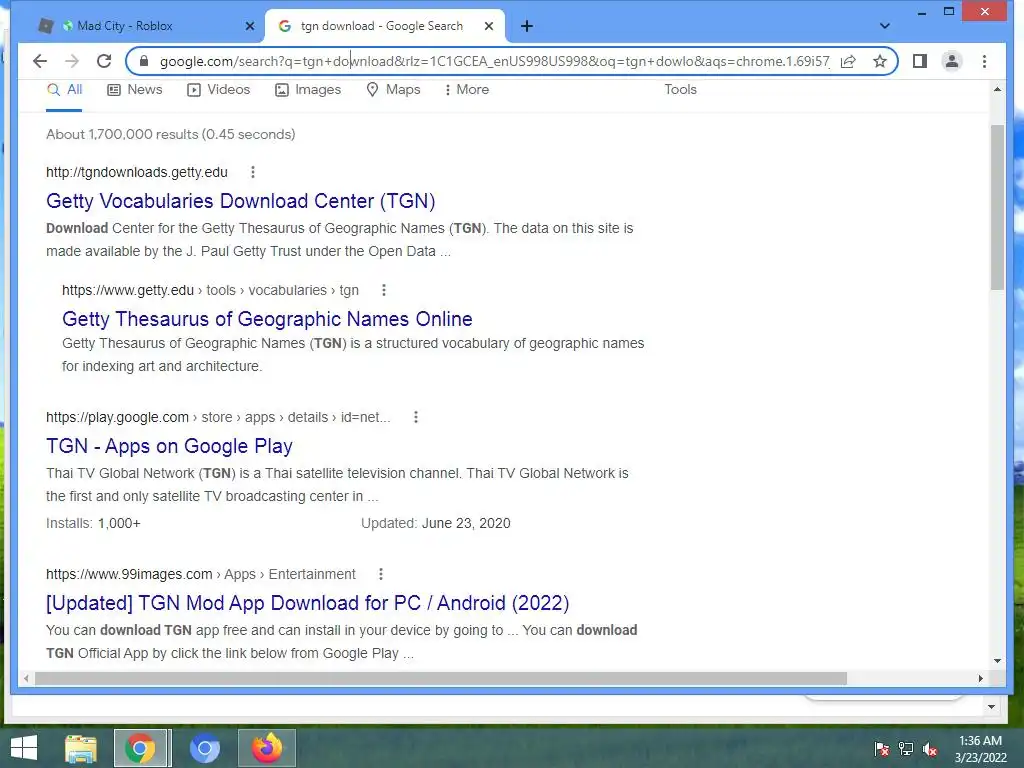Screen dimensions: 1024x768
Task: Click the scroll down arrow of page
Action: (997, 661)
